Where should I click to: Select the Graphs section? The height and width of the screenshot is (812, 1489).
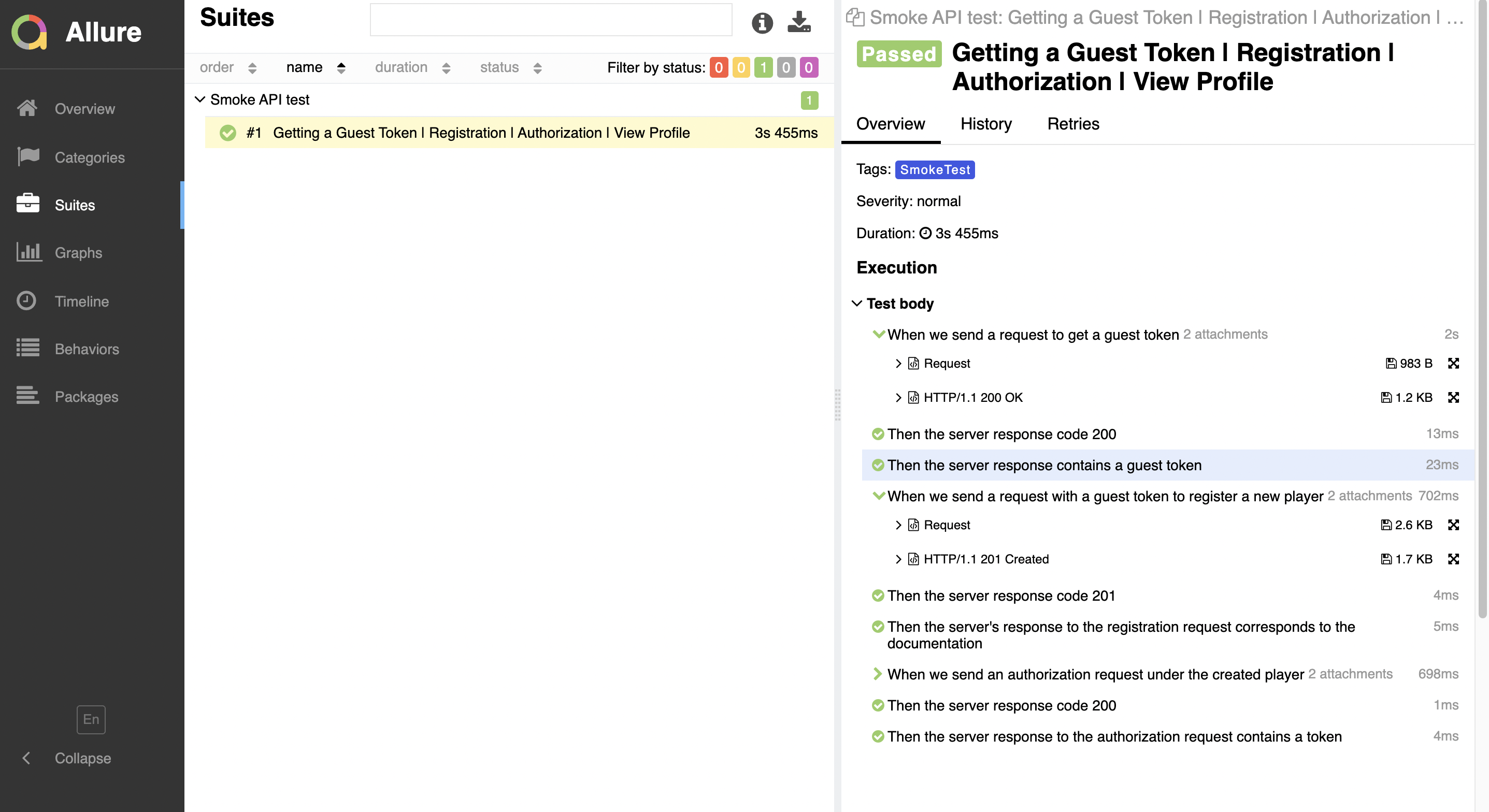(78, 253)
